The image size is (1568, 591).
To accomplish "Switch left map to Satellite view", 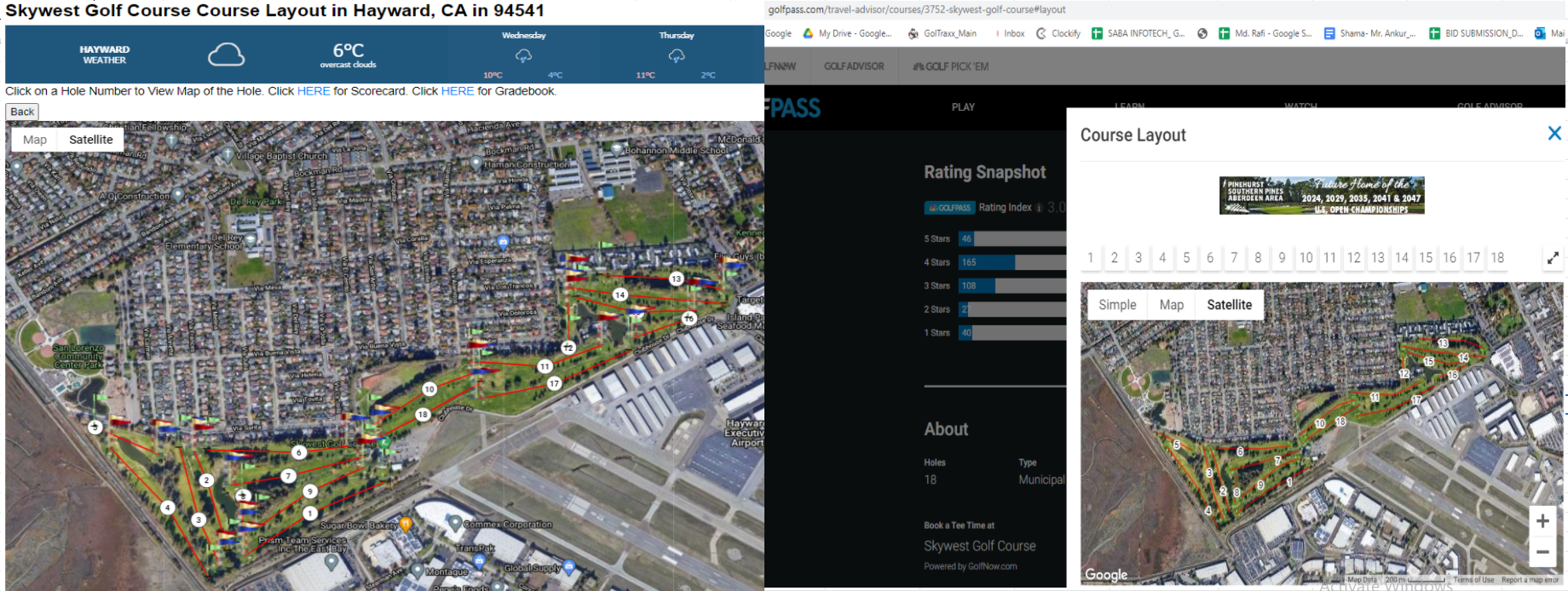I will (x=90, y=140).
